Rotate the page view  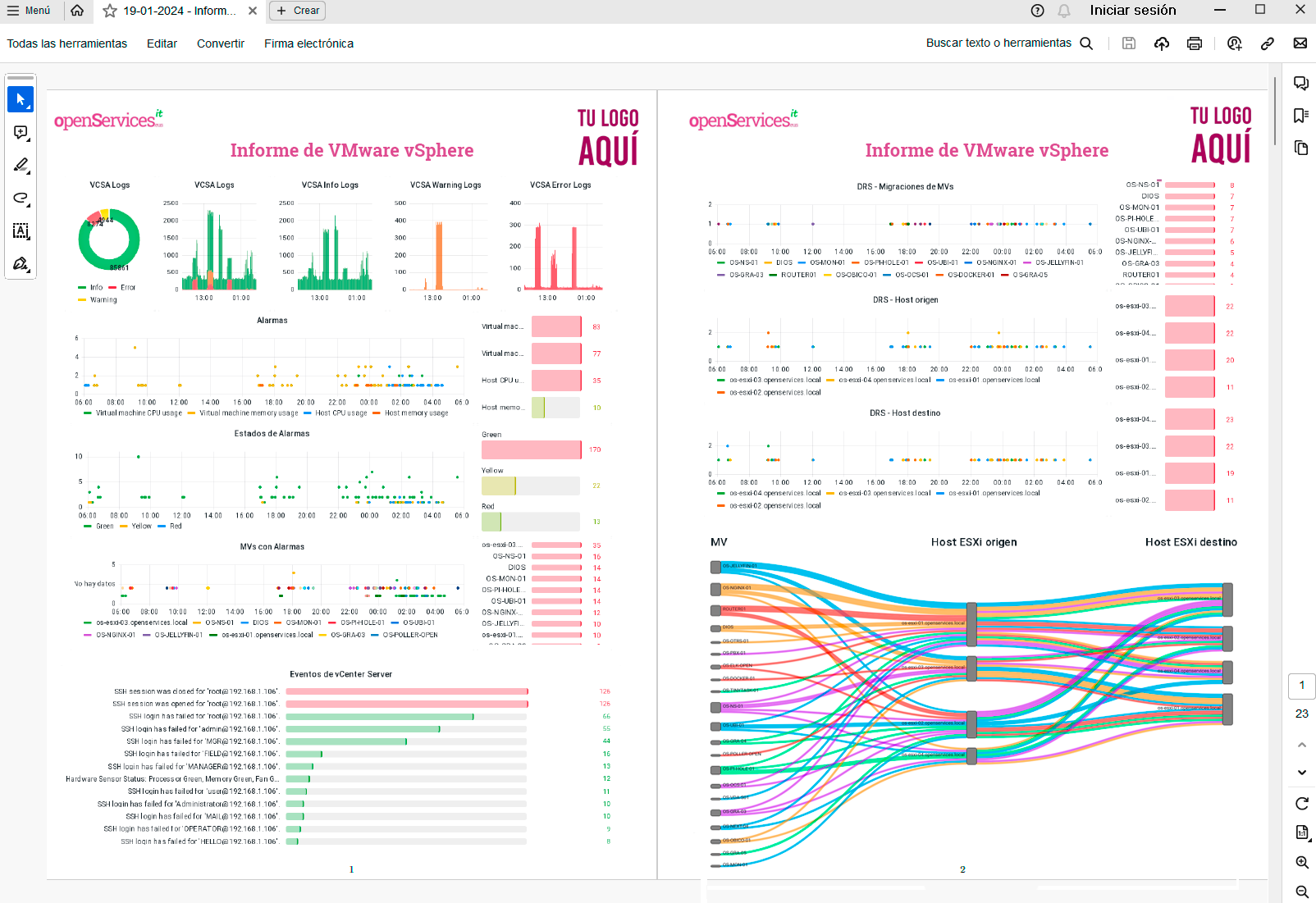[1302, 803]
